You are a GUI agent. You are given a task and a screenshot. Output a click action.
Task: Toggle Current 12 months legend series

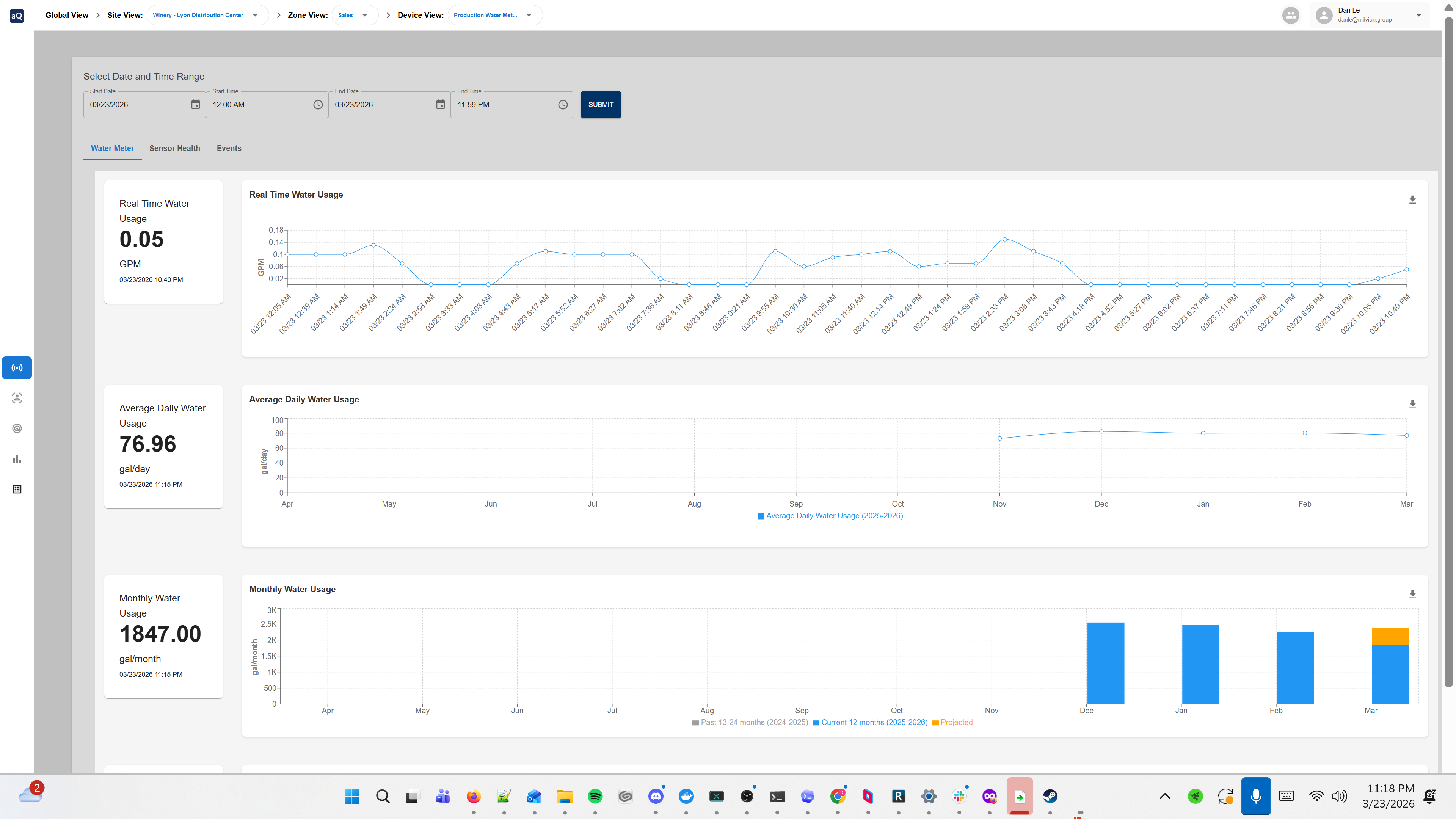pyautogui.click(x=870, y=722)
